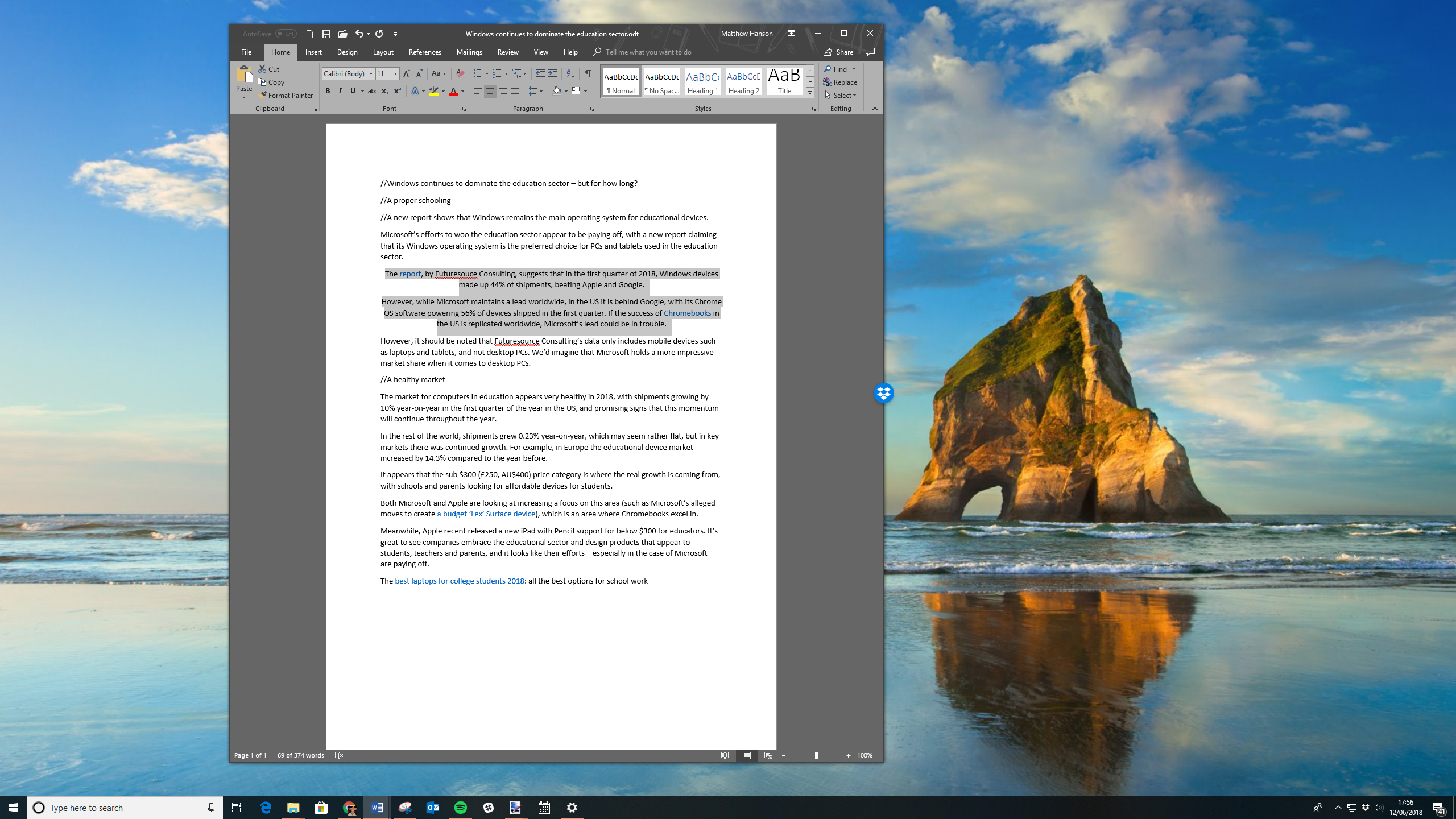Select the Underline formatting icon
Image resolution: width=1456 pixels, height=819 pixels.
(x=353, y=91)
